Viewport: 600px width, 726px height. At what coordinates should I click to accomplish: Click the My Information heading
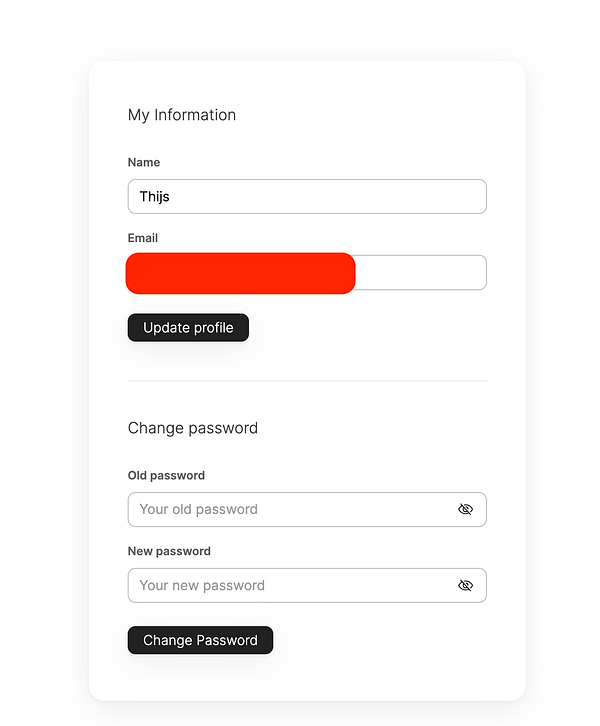[182, 115]
